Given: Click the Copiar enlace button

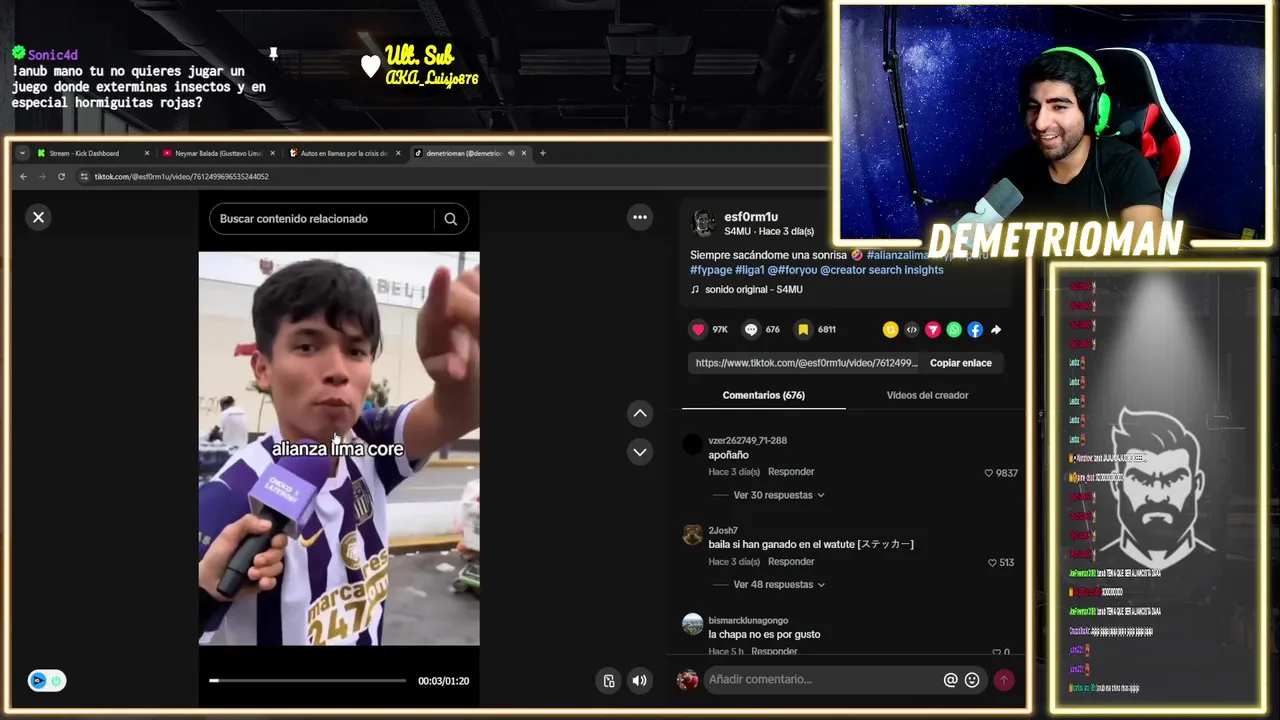Looking at the screenshot, I should (x=960, y=363).
